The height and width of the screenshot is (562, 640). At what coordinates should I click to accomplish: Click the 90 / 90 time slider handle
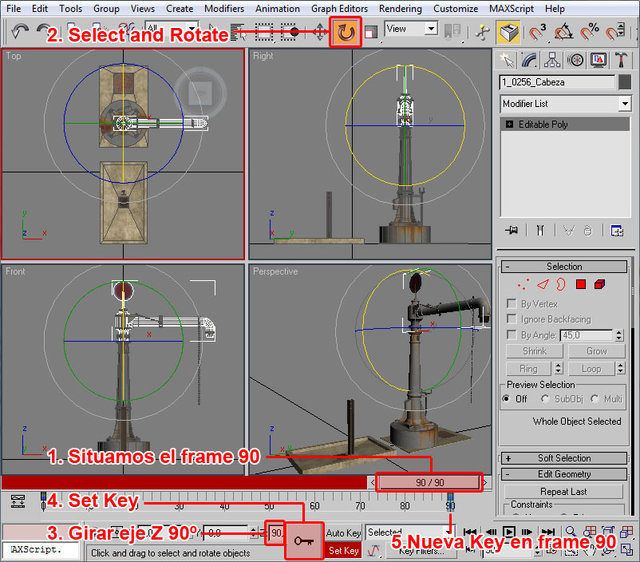(429, 483)
